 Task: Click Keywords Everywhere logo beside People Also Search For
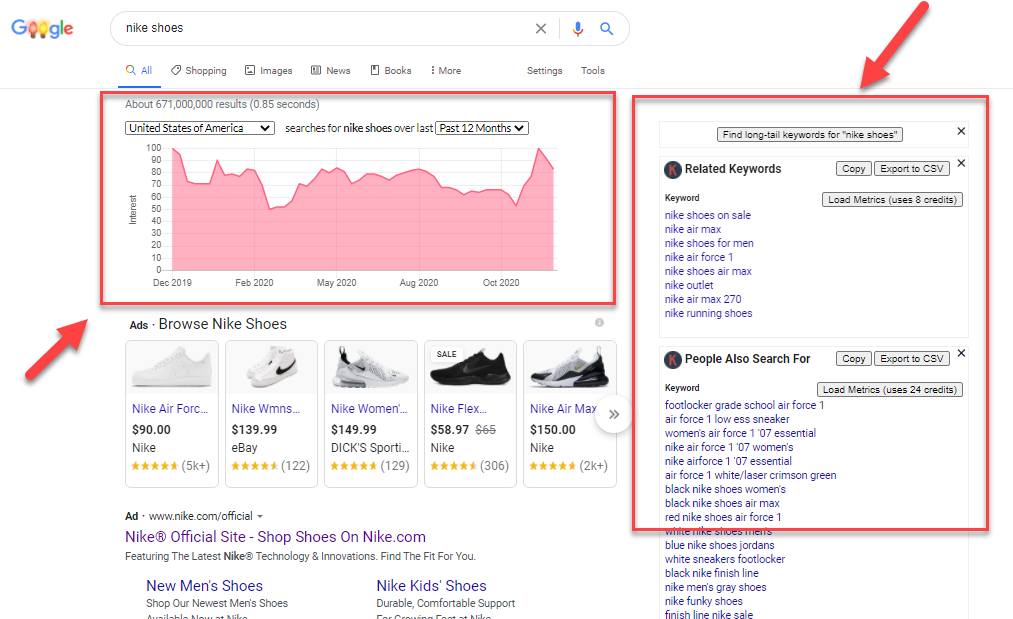tap(673, 360)
